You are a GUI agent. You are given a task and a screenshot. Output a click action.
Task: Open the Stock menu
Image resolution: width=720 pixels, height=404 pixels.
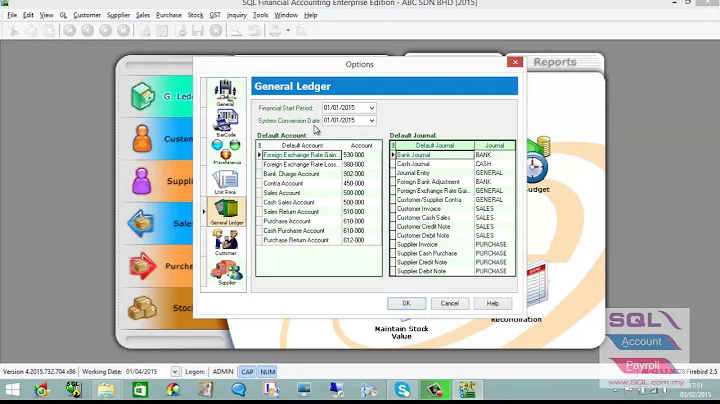point(195,15)
